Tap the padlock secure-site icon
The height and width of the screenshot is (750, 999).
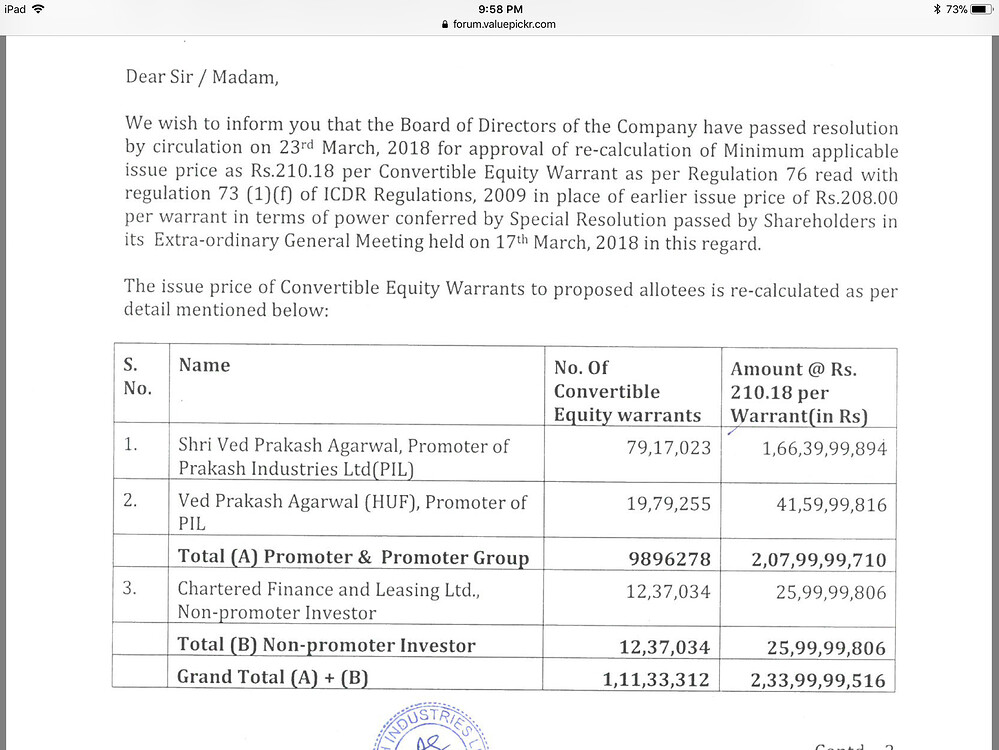point(445,24)
